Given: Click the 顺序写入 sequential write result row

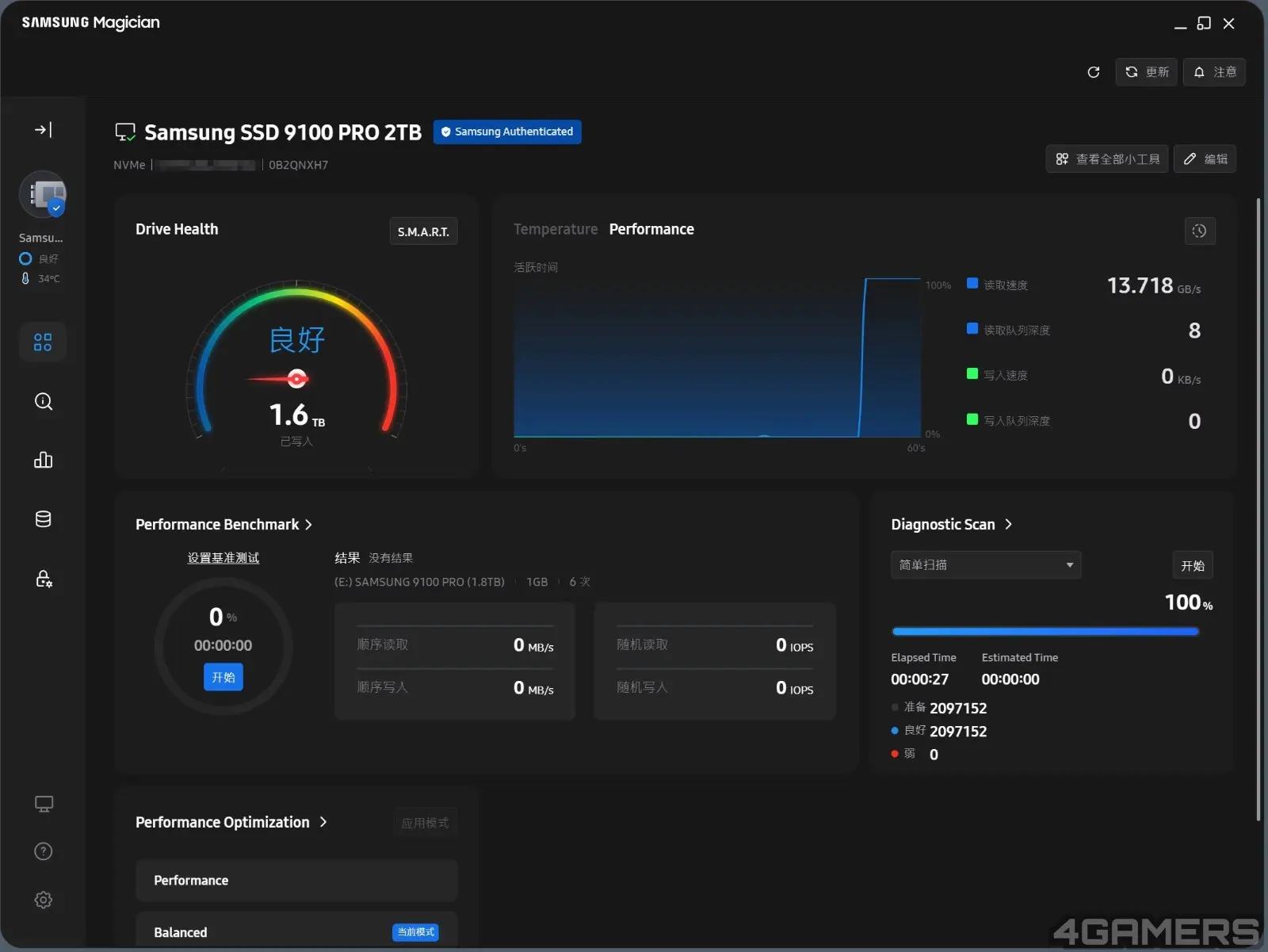Looking at the screenshot, I should 455,688.
